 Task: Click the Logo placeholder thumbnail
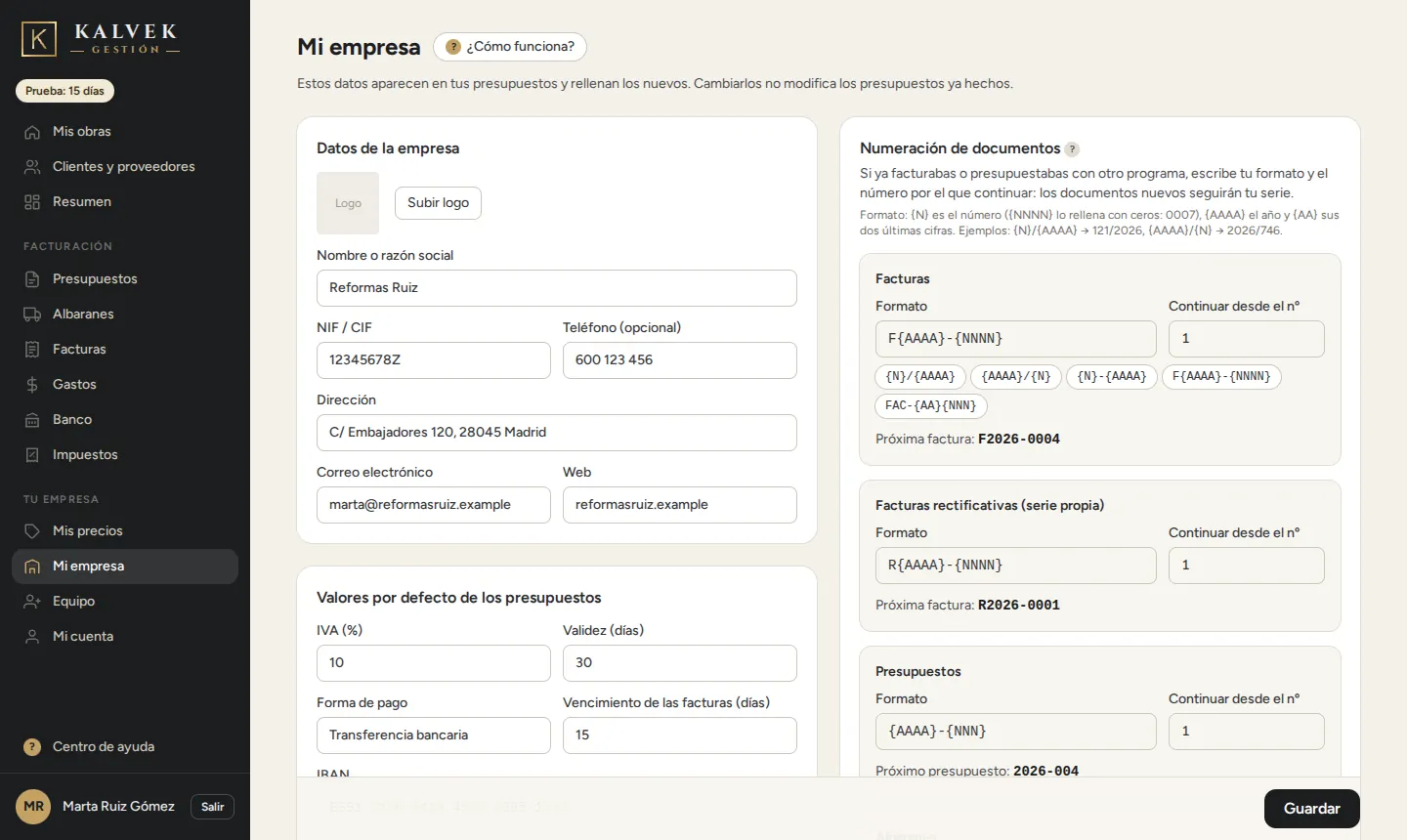coord(348,203)
